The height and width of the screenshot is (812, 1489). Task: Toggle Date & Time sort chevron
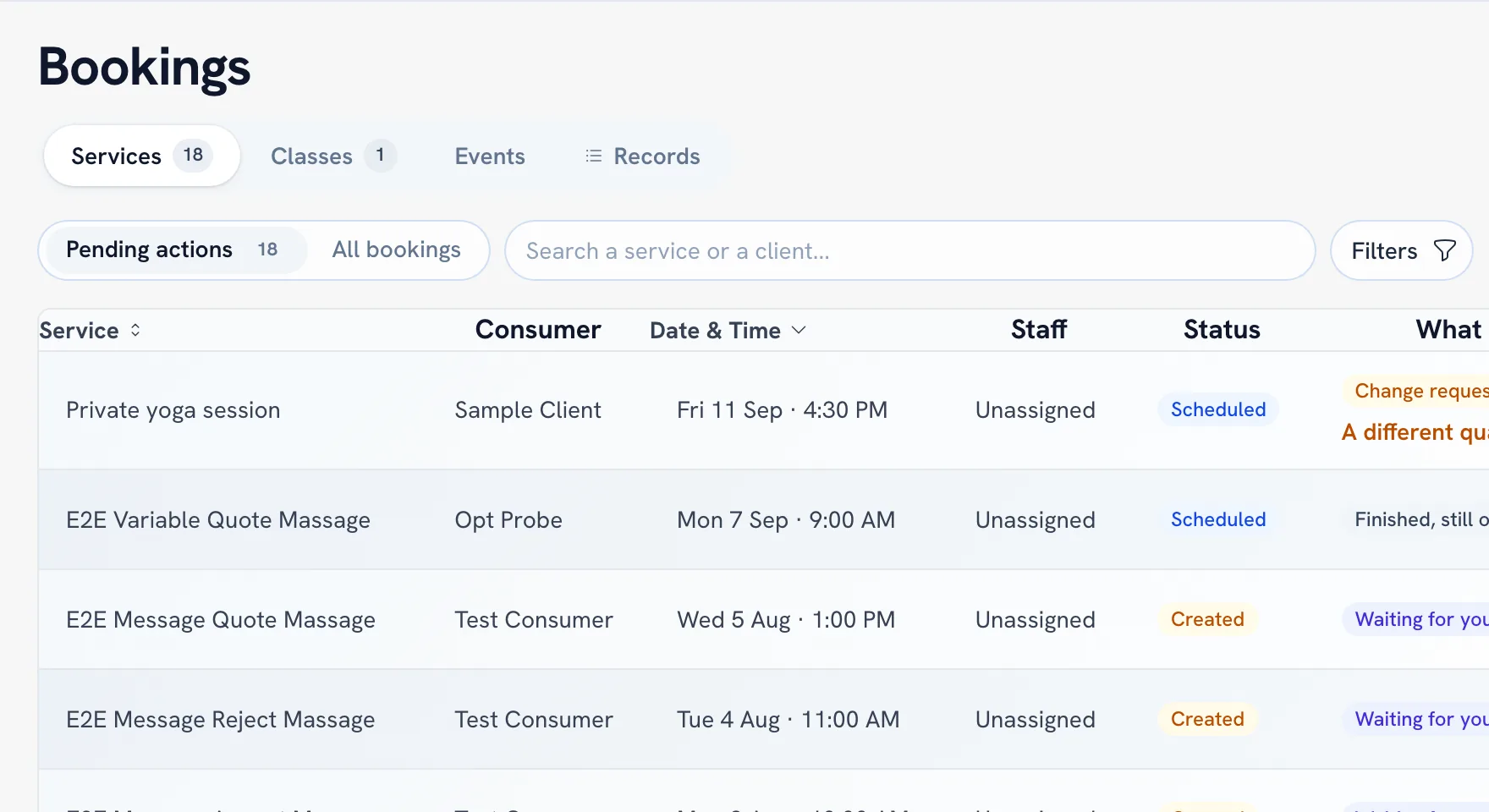799,330
